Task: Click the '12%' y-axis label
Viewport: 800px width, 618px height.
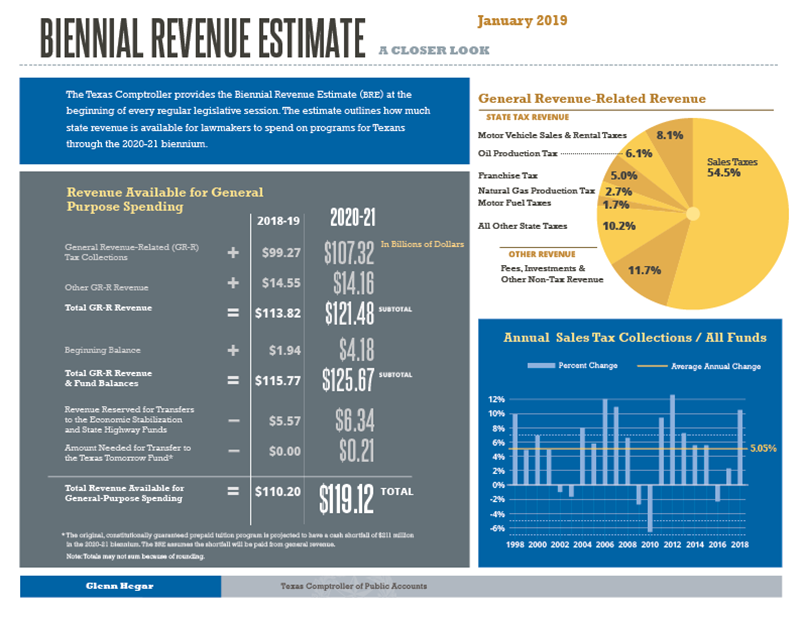Action: coord(497,400)
